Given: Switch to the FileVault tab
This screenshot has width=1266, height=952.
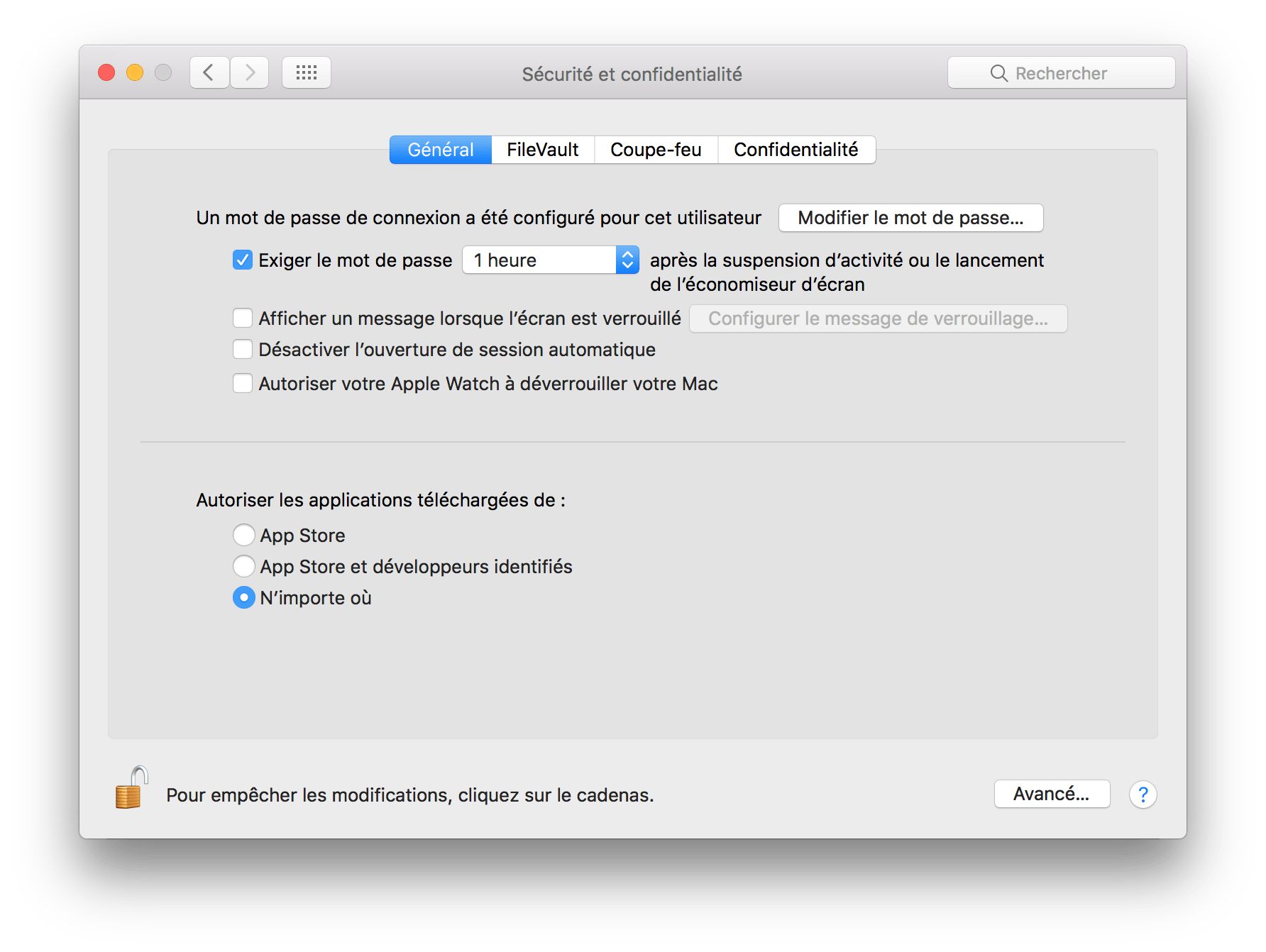Looking at the screenshot, I should (x=542, y=150).
